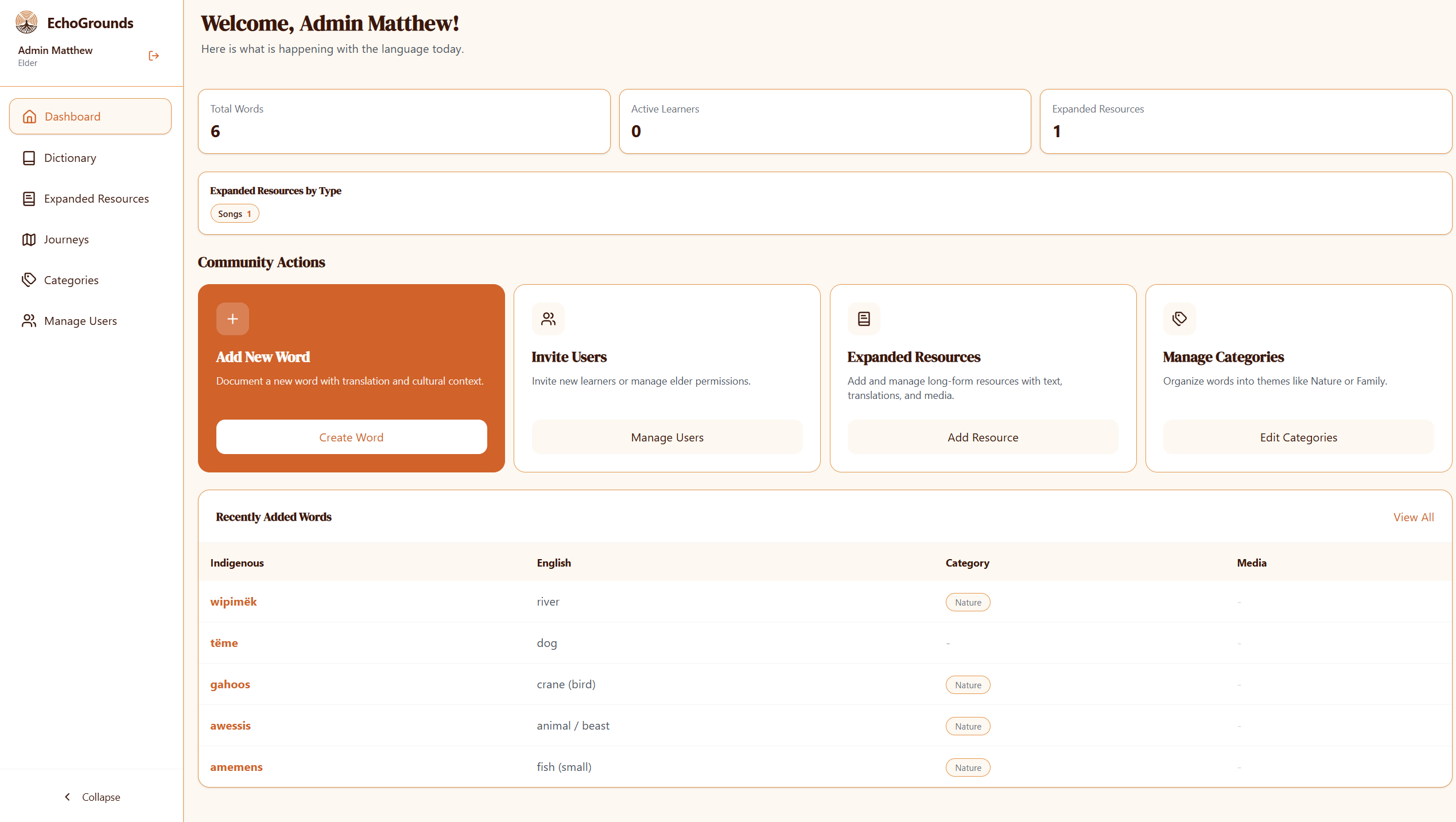Image resolution: width=1456 pixels, height=822 pixels.
Task: Click the EchoGrounds logo
Action: coord(25,22)
